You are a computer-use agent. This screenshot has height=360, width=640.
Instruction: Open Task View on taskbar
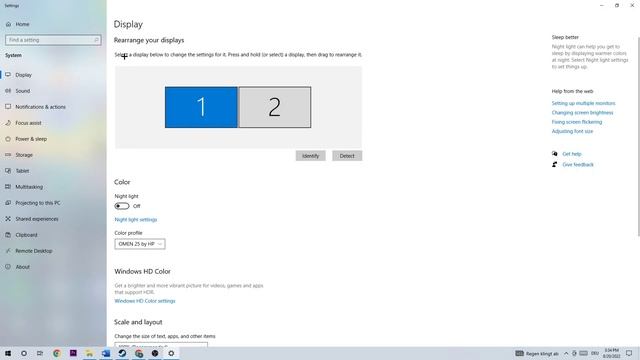40,353
